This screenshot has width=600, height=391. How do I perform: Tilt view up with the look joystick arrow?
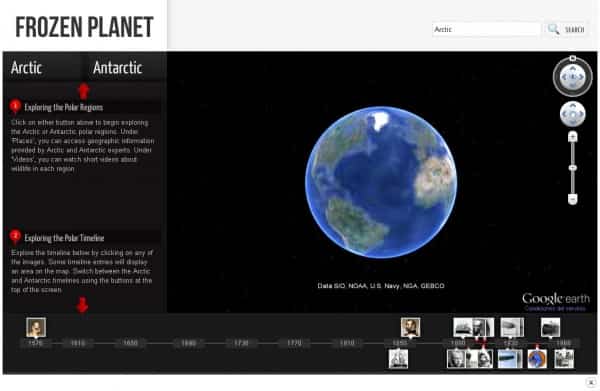point(572,68)
